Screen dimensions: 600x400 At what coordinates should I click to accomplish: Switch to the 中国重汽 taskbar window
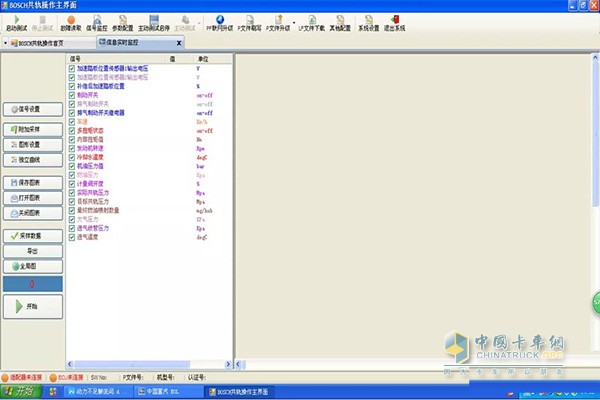click(168, 392)
